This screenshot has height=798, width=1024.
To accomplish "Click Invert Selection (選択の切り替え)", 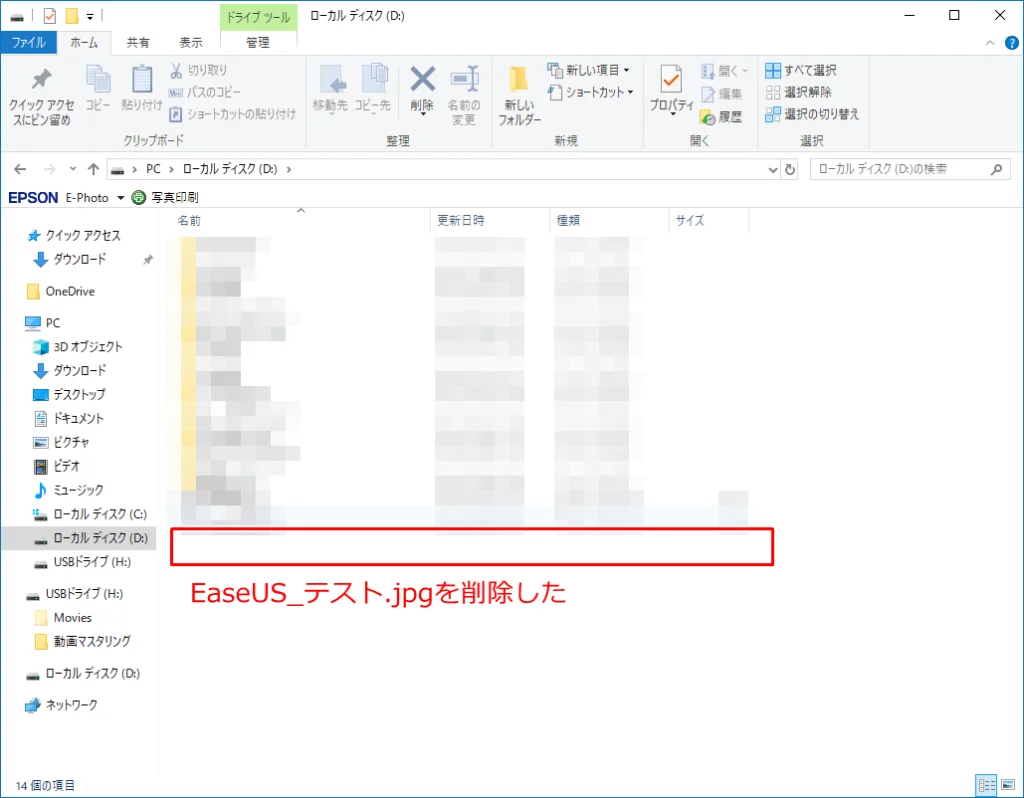I will click(x=811, y=114).
